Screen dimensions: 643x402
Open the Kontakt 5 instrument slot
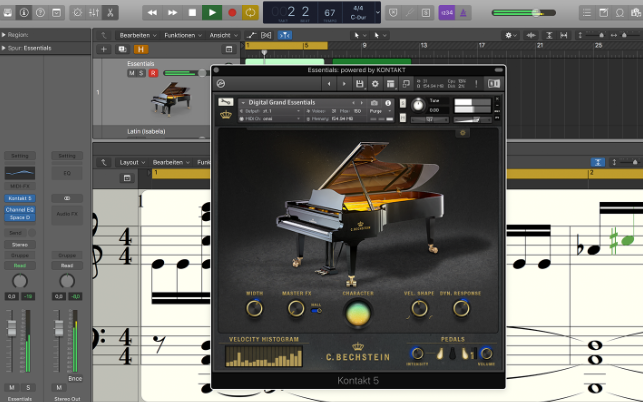click(x=20, y=198)
